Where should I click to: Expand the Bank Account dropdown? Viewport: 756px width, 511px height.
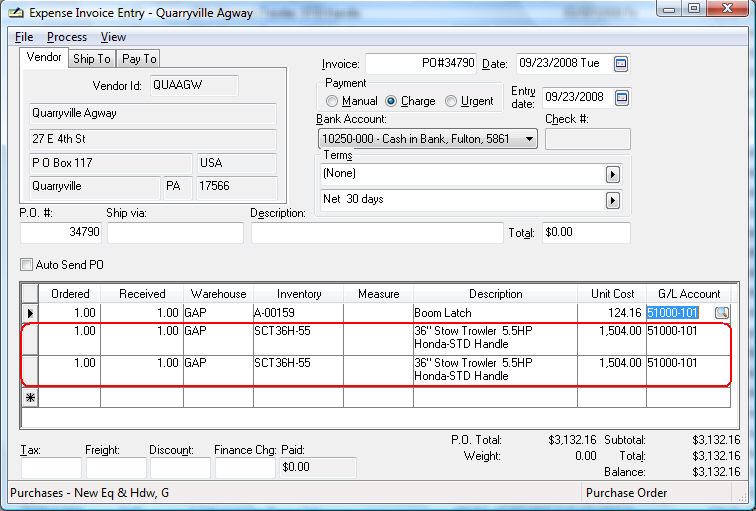coord(529,139)
